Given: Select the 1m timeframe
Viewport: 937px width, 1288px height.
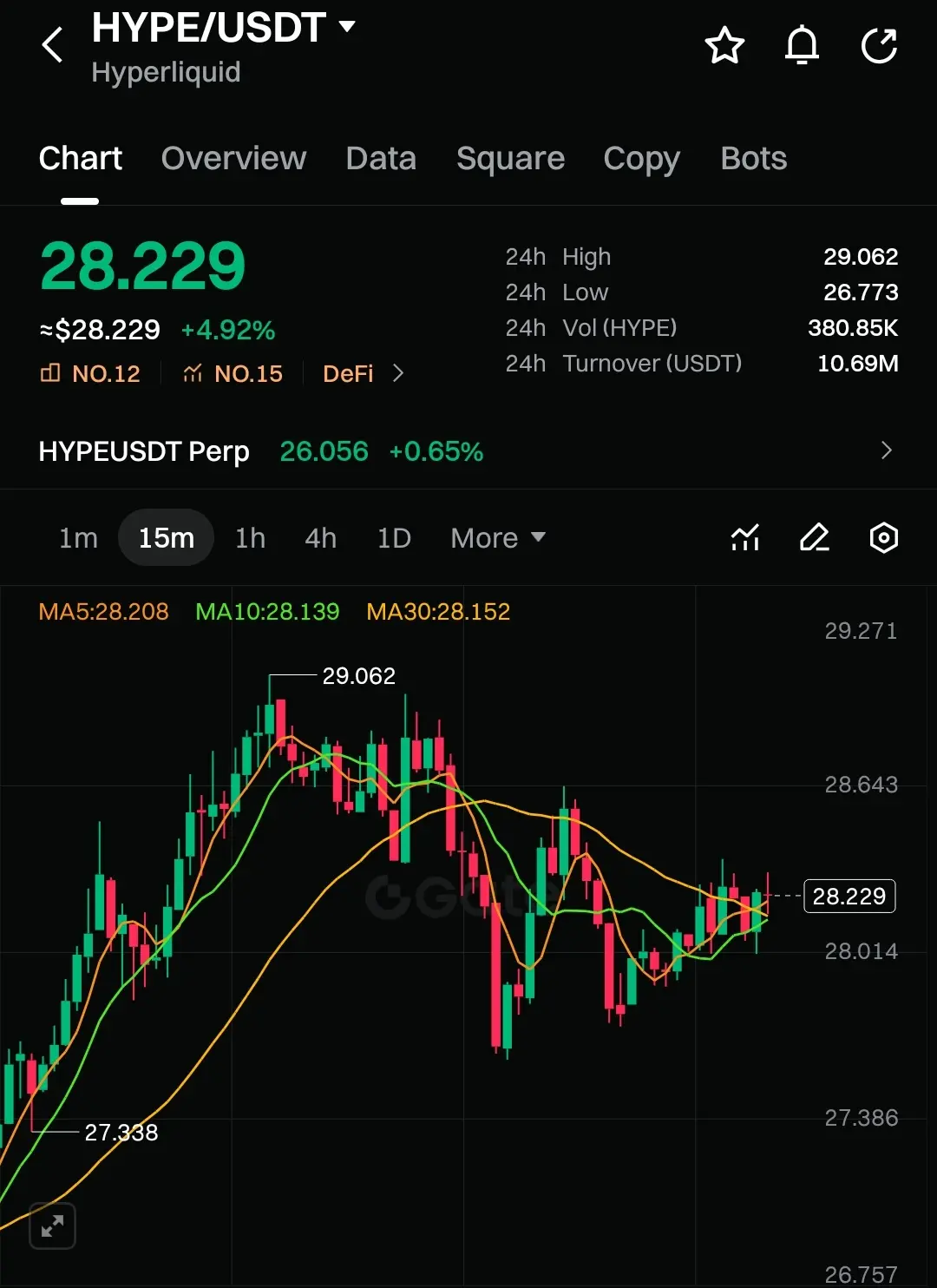Looking at the screenshot, I should (78, 538).
